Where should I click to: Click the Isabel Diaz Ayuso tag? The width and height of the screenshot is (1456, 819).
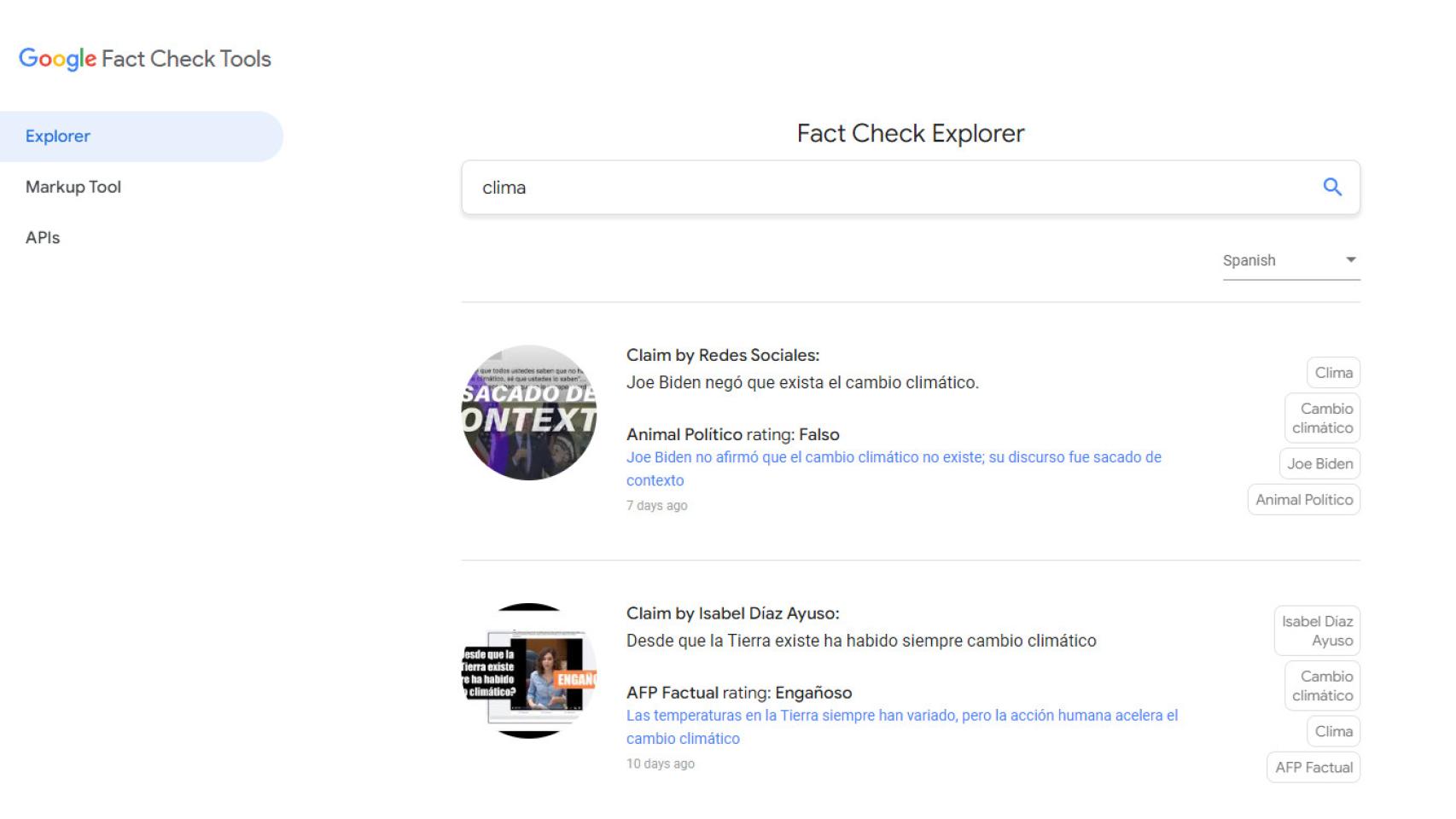coord(1315,630)
